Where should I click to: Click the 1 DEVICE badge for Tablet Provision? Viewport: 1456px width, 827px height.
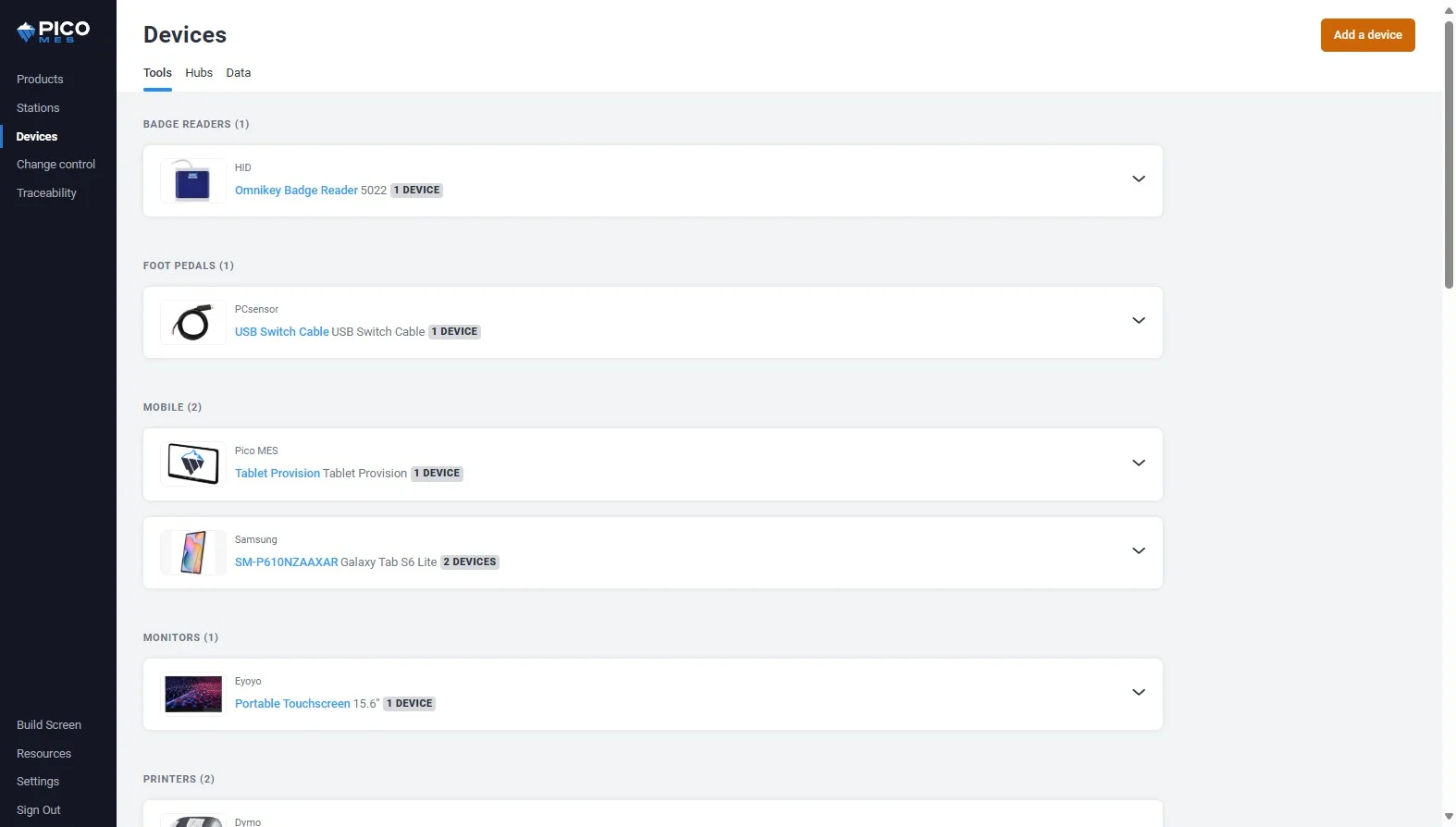pos(437,474)
